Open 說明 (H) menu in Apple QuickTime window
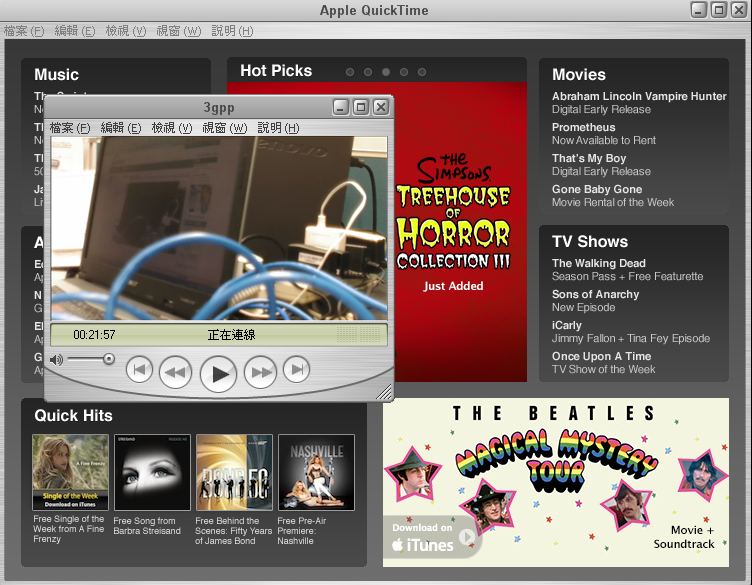Viewport: 752px width, 585px height. tap(232, 31)
